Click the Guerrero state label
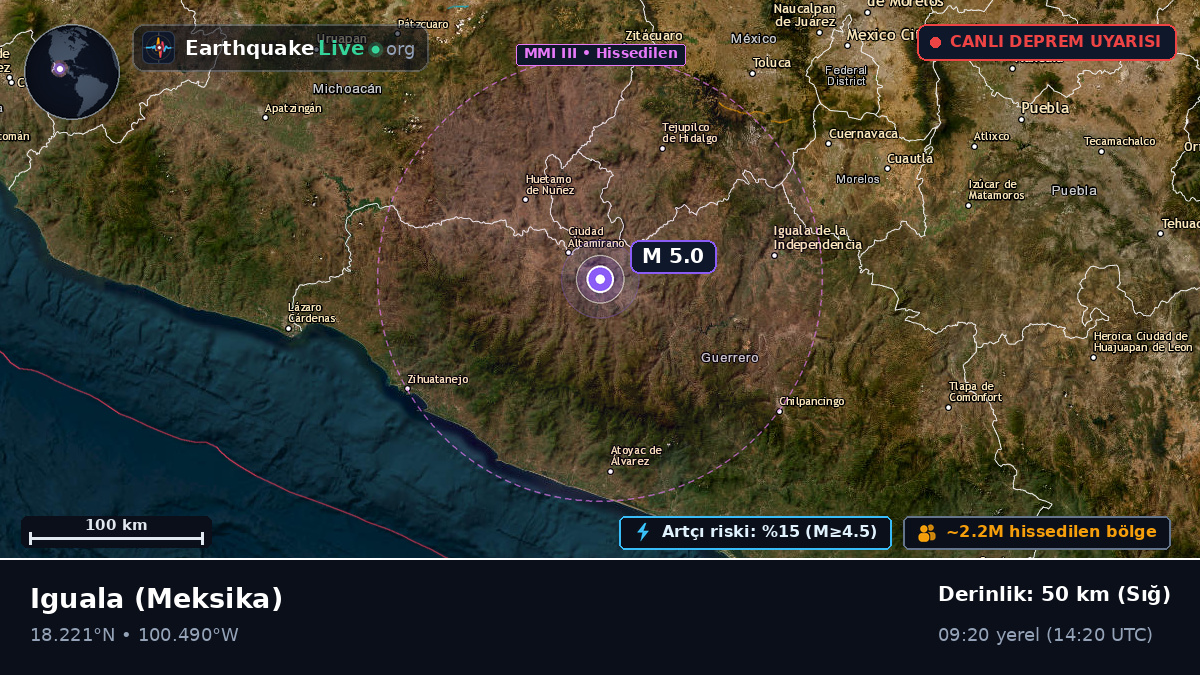 pos(730,357)
